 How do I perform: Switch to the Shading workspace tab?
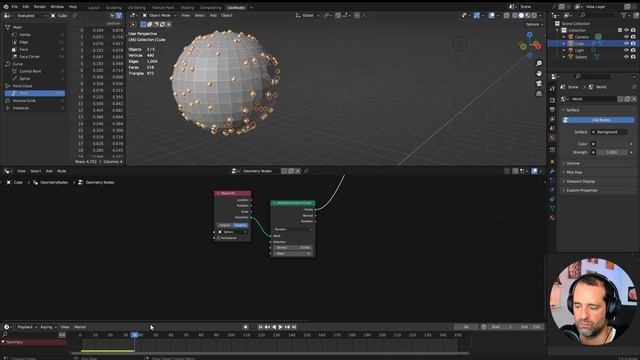click(x=187, y=7)
